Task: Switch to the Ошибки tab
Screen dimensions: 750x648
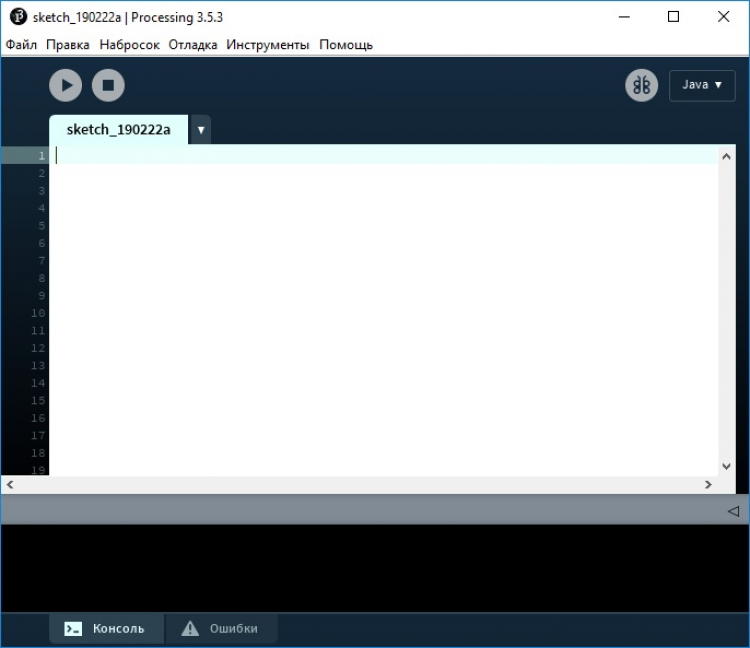Action: pyautogui.click(x=221, y=628)
